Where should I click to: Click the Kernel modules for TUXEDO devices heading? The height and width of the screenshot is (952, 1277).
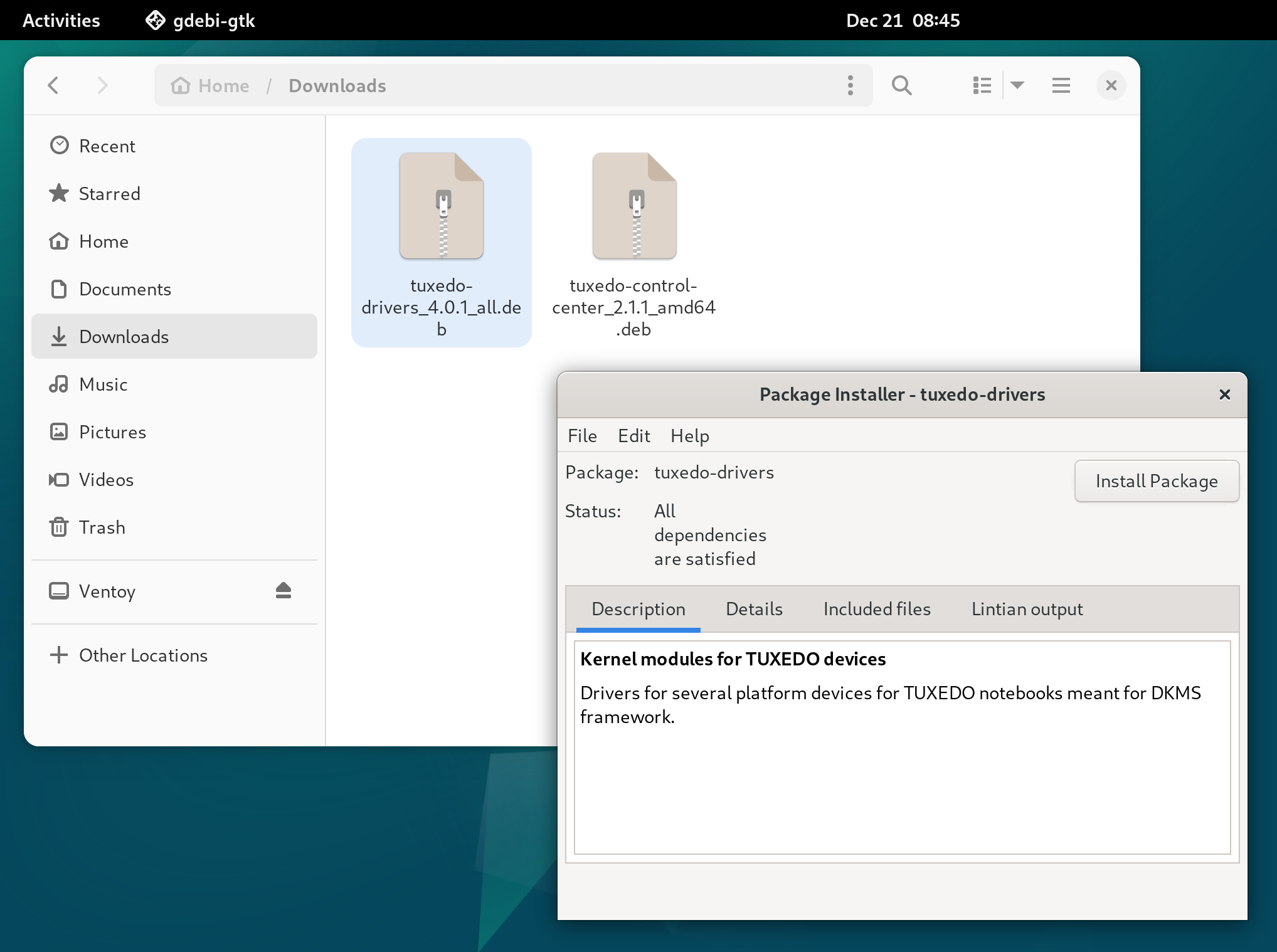click(733, 659)
